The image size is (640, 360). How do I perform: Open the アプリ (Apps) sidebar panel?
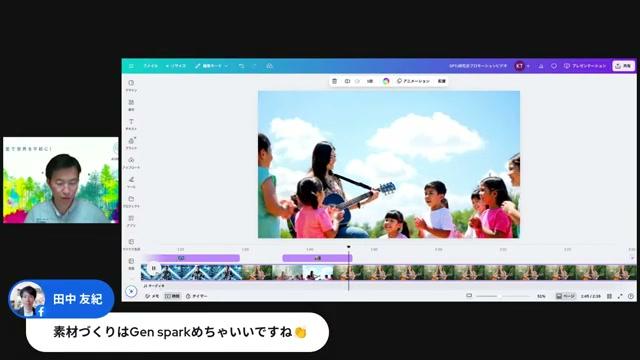pos(131,221)
